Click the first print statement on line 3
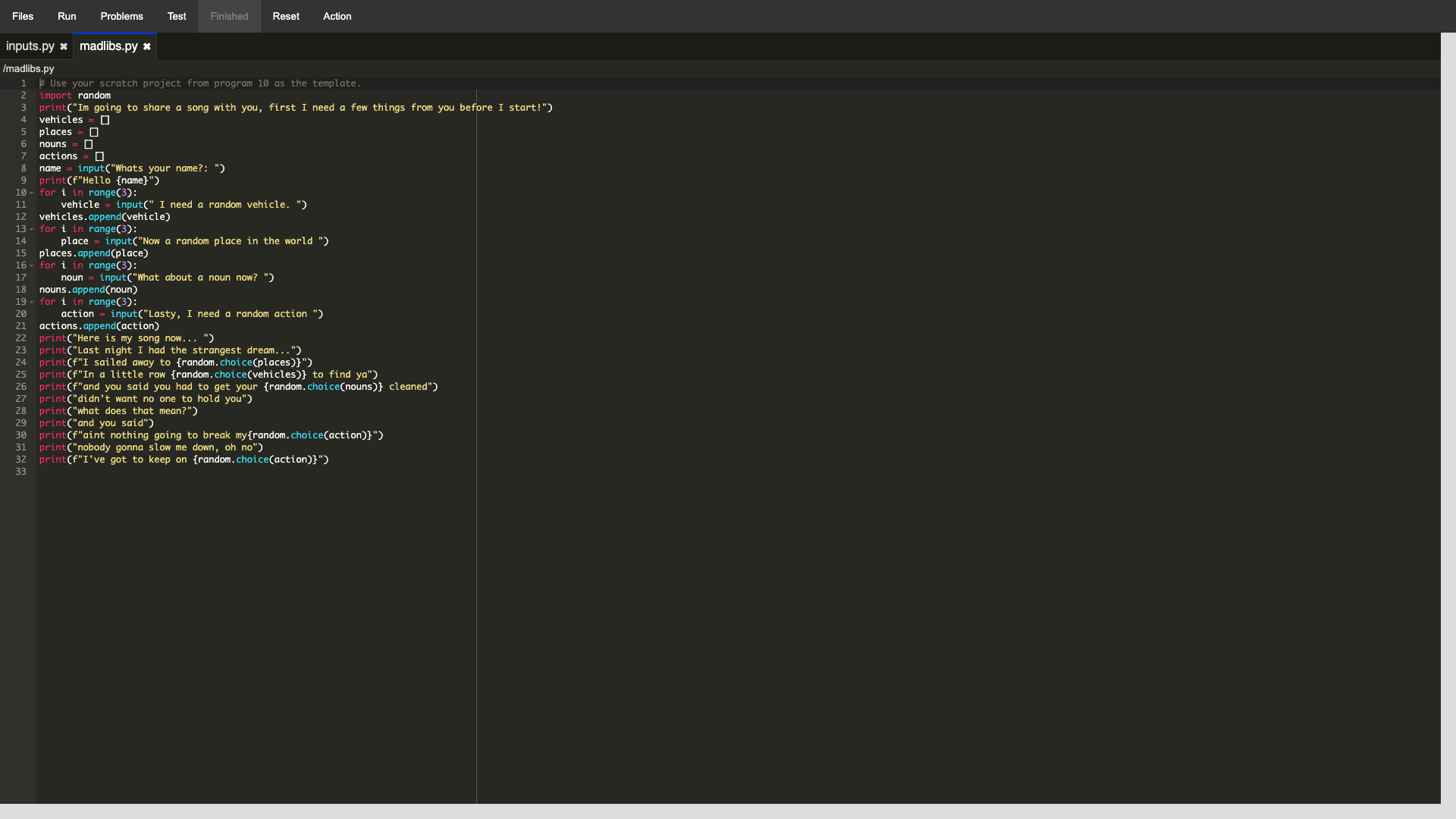1456x819 pixels. [x=296, y=108]
